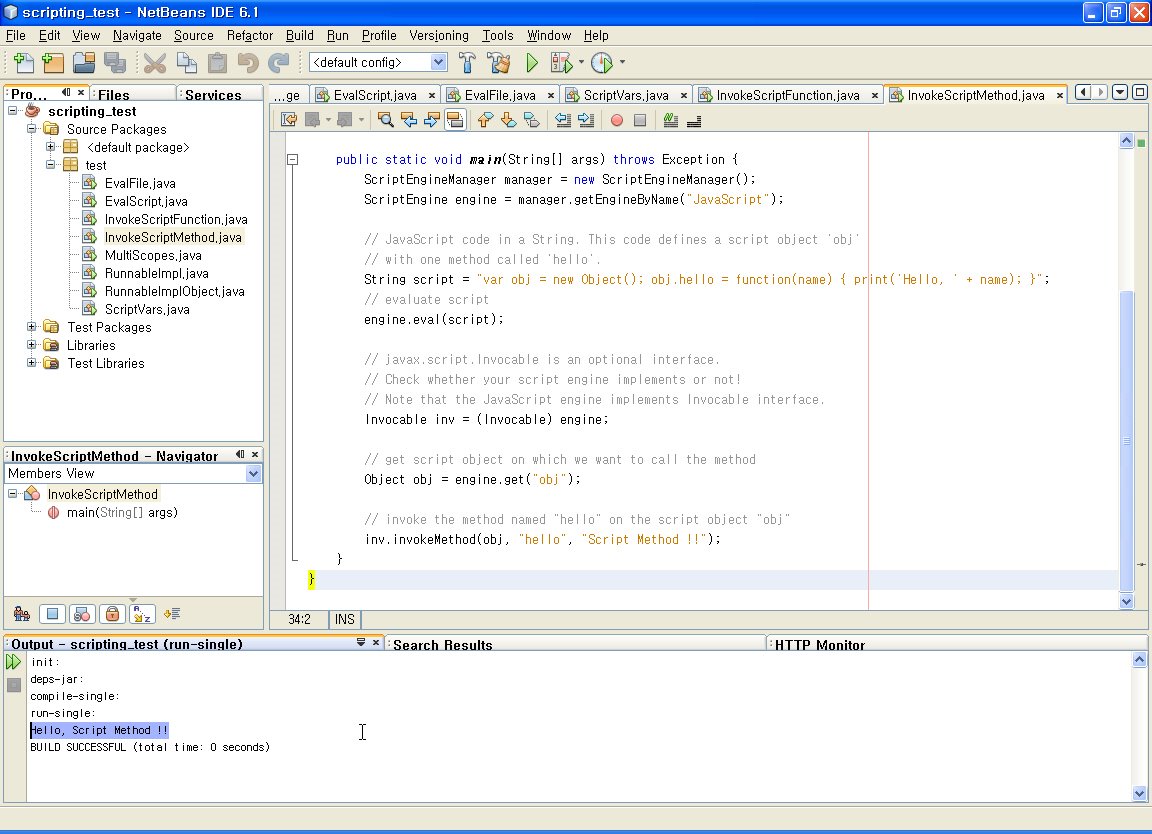Viewport: 1152px width, 834px height.
Task: Shift line left icon
Action: pos(563,120)
